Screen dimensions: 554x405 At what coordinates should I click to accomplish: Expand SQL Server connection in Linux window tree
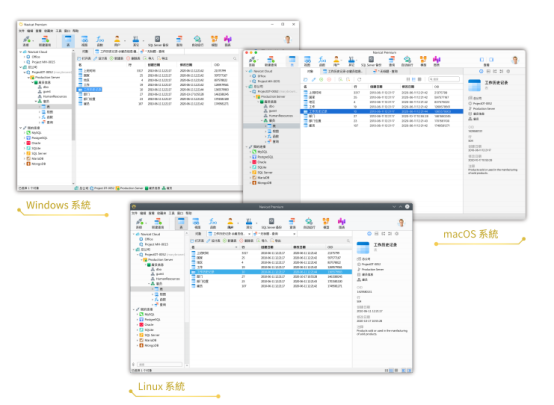click(x=137, y=335)
